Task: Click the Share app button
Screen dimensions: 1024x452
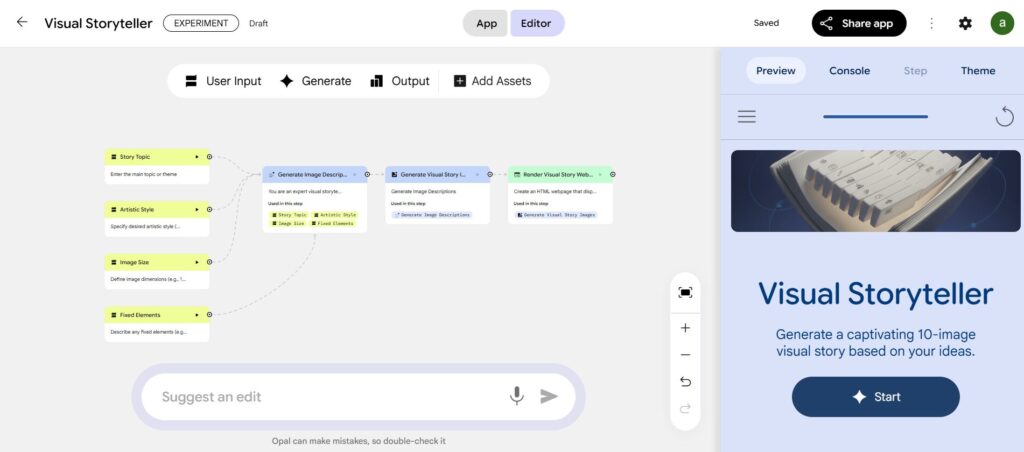Action: [x=859, y=23]
